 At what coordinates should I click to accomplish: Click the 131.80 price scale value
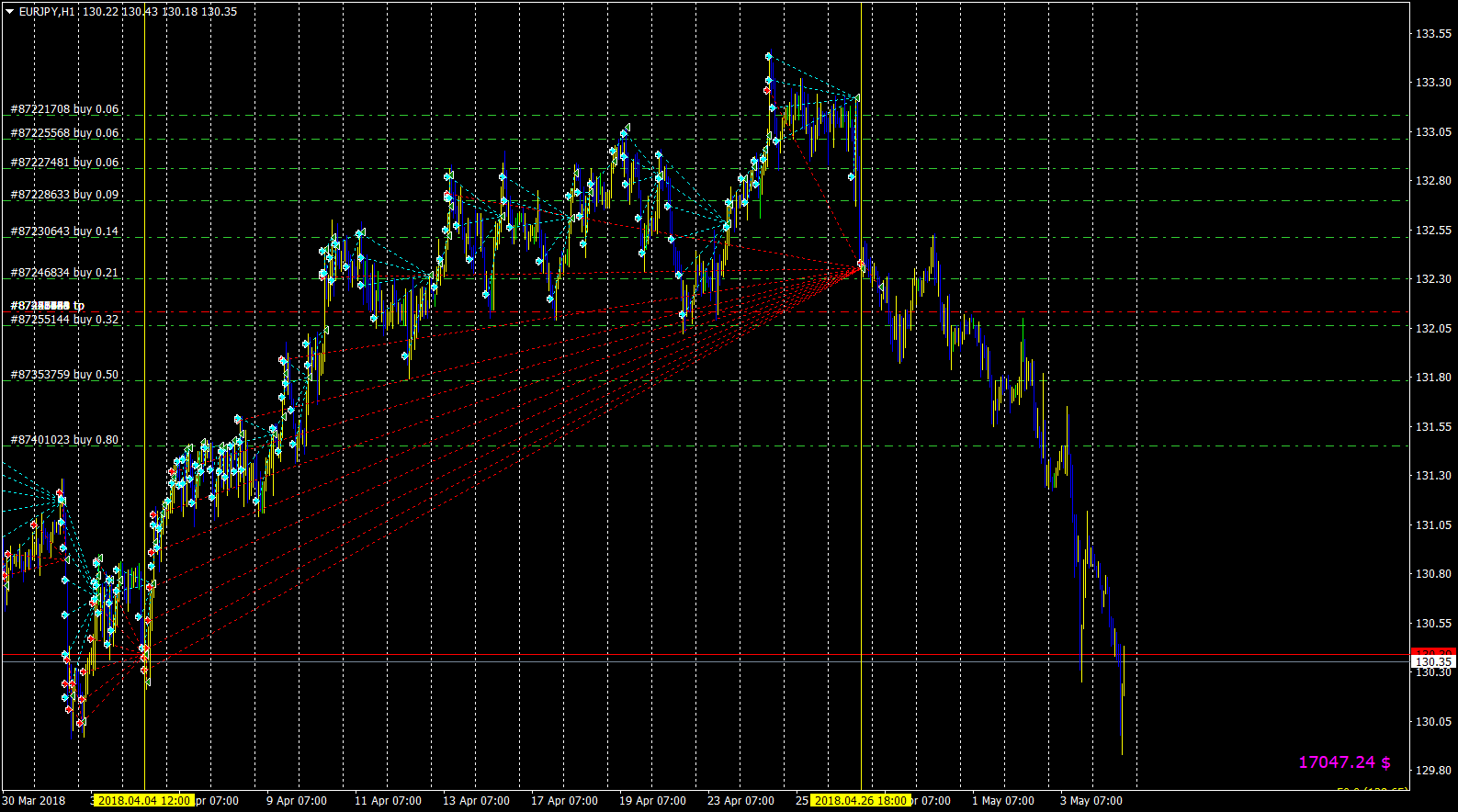(1433, 378)
